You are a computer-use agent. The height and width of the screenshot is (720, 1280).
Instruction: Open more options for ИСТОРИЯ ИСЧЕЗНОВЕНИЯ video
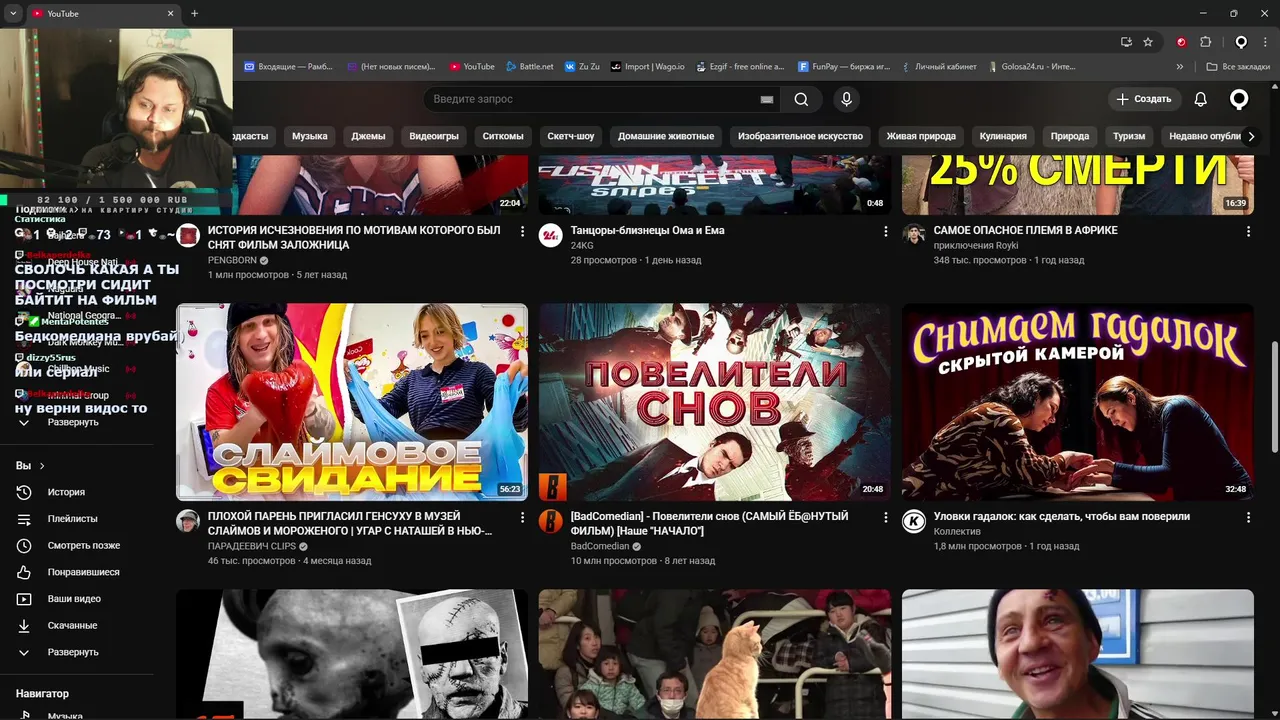pyautogui.click(x=522, y=231)
